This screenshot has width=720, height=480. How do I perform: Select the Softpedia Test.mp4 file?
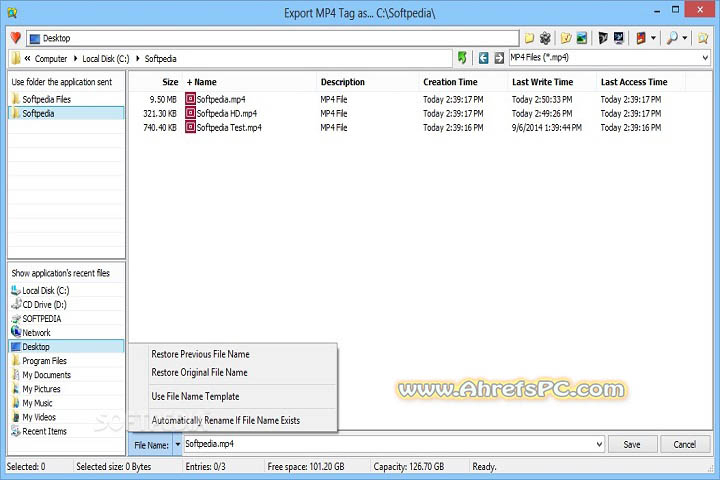click(x=229, y=127)
